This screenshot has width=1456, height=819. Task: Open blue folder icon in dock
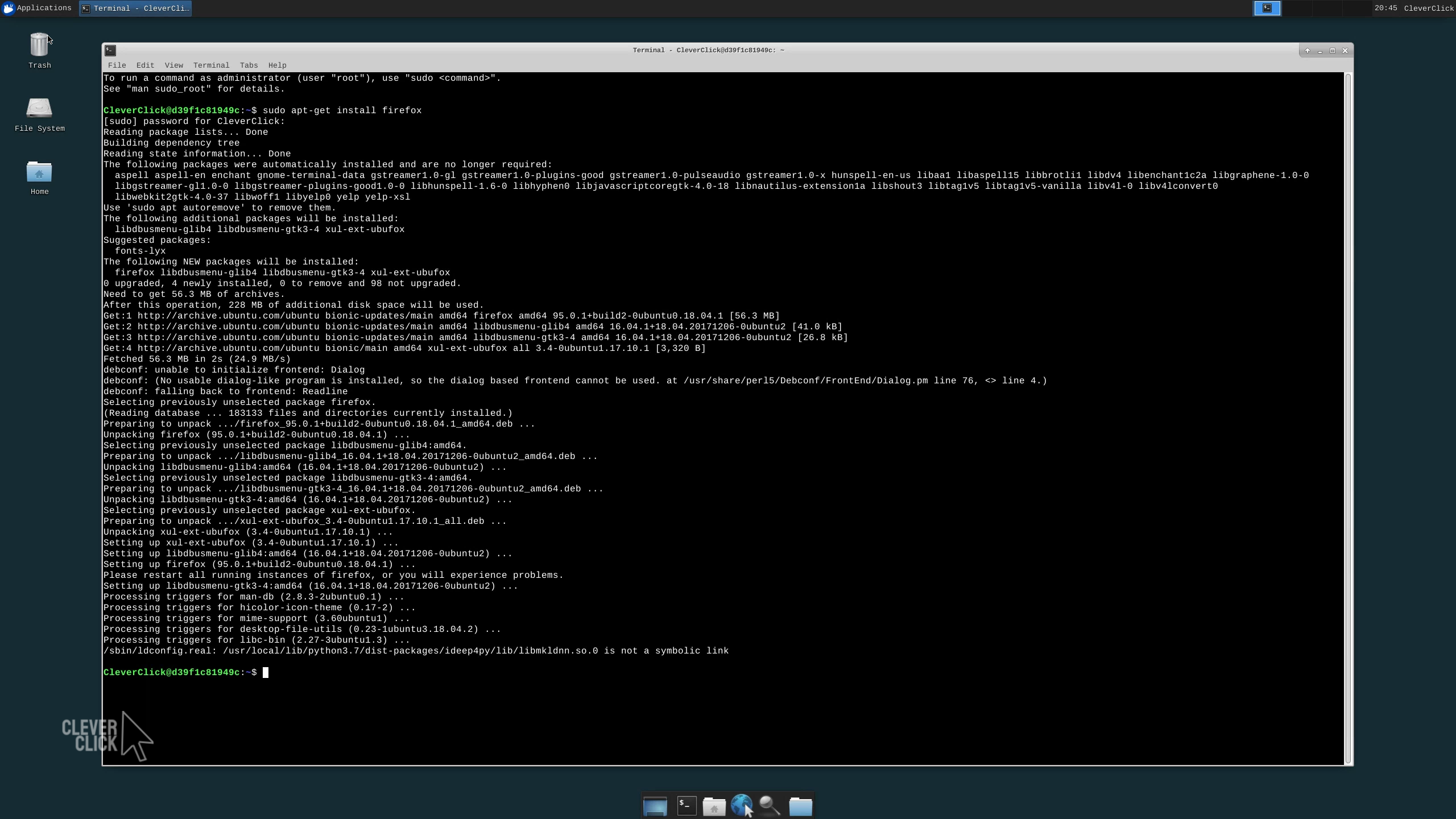coord(800,806)
